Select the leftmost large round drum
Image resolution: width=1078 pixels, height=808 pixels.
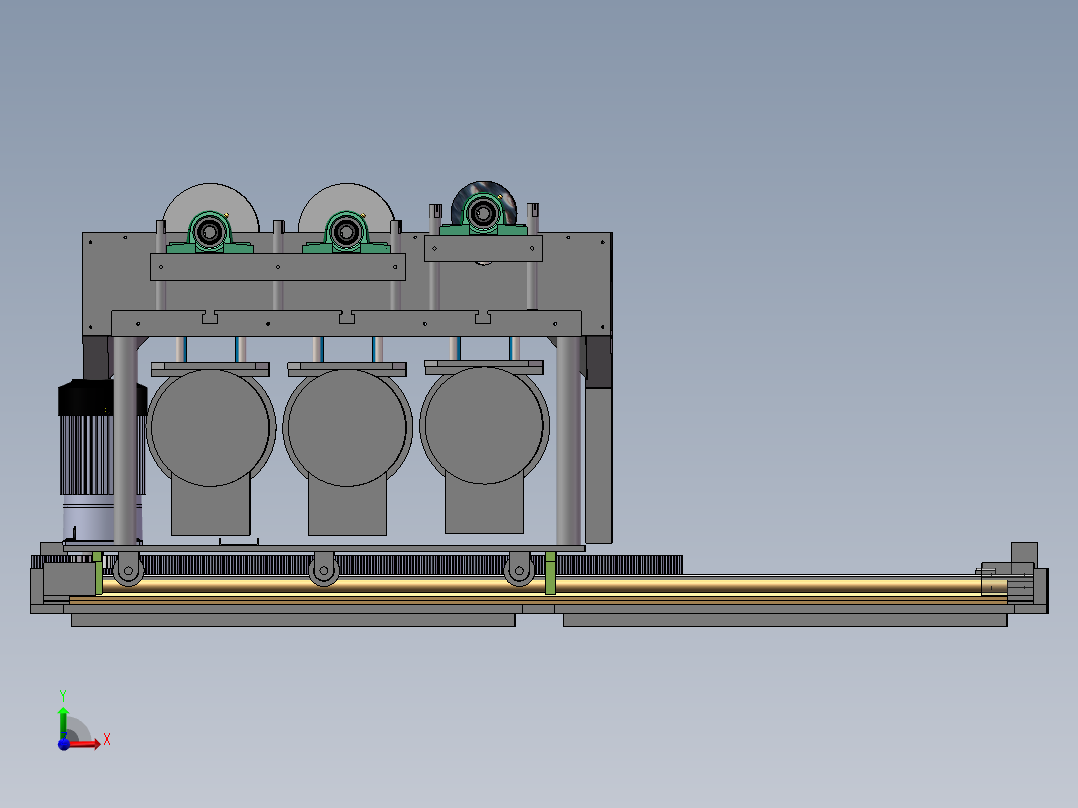point(210,428)
